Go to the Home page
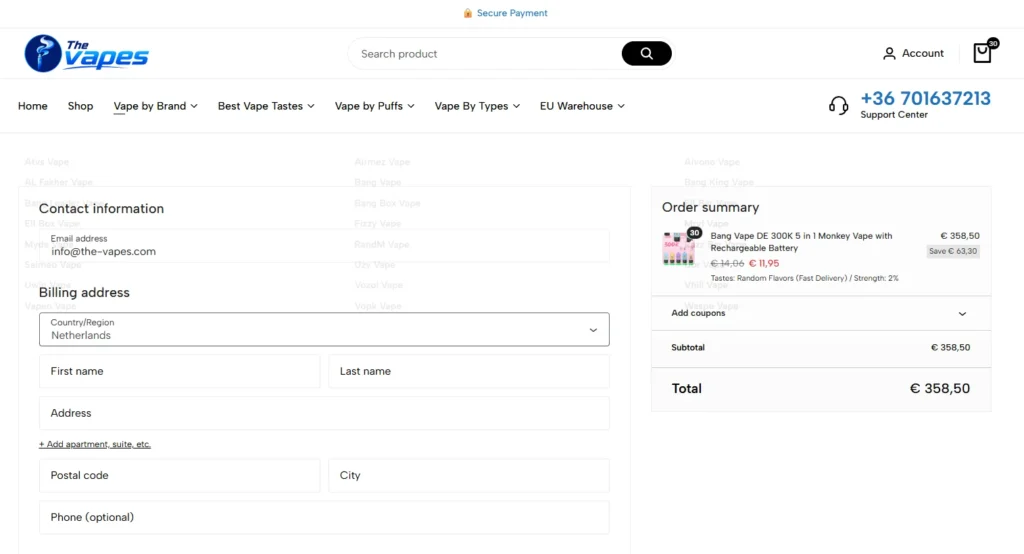Screen dimensions: 1024x554 click(x=33, y=106)
